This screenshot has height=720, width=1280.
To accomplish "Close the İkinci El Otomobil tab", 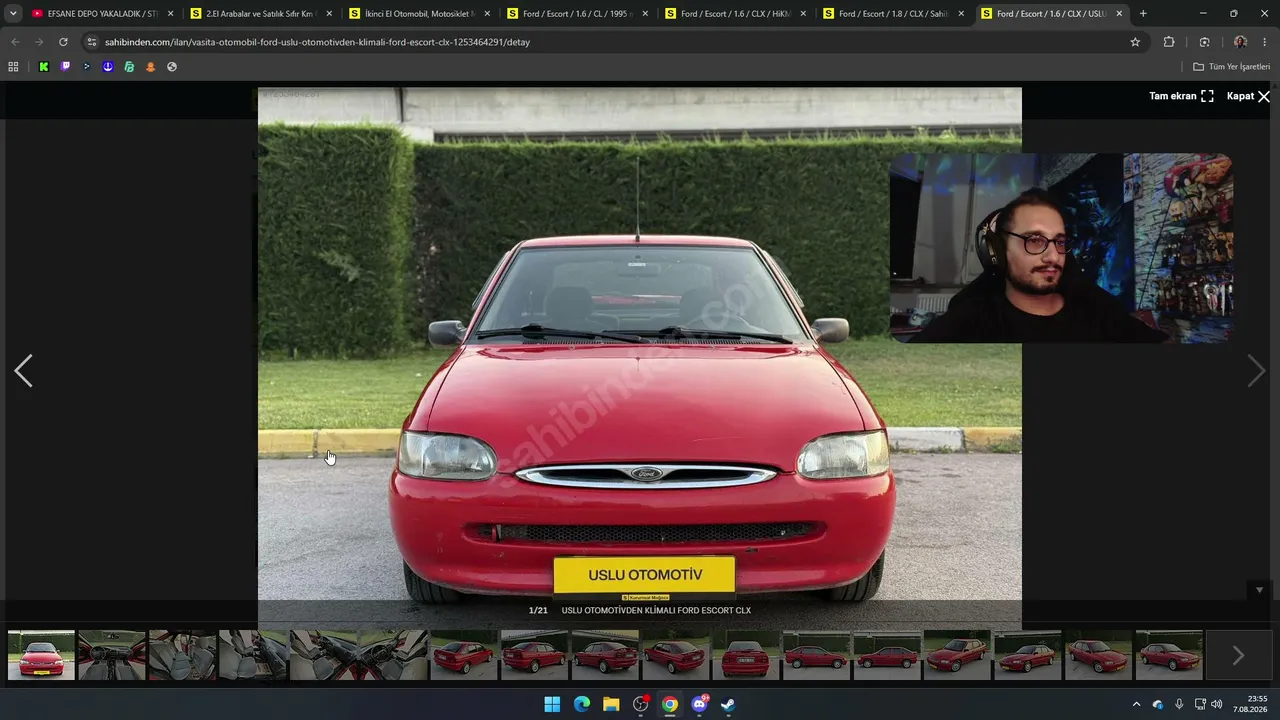I will [x=487, y=14].
